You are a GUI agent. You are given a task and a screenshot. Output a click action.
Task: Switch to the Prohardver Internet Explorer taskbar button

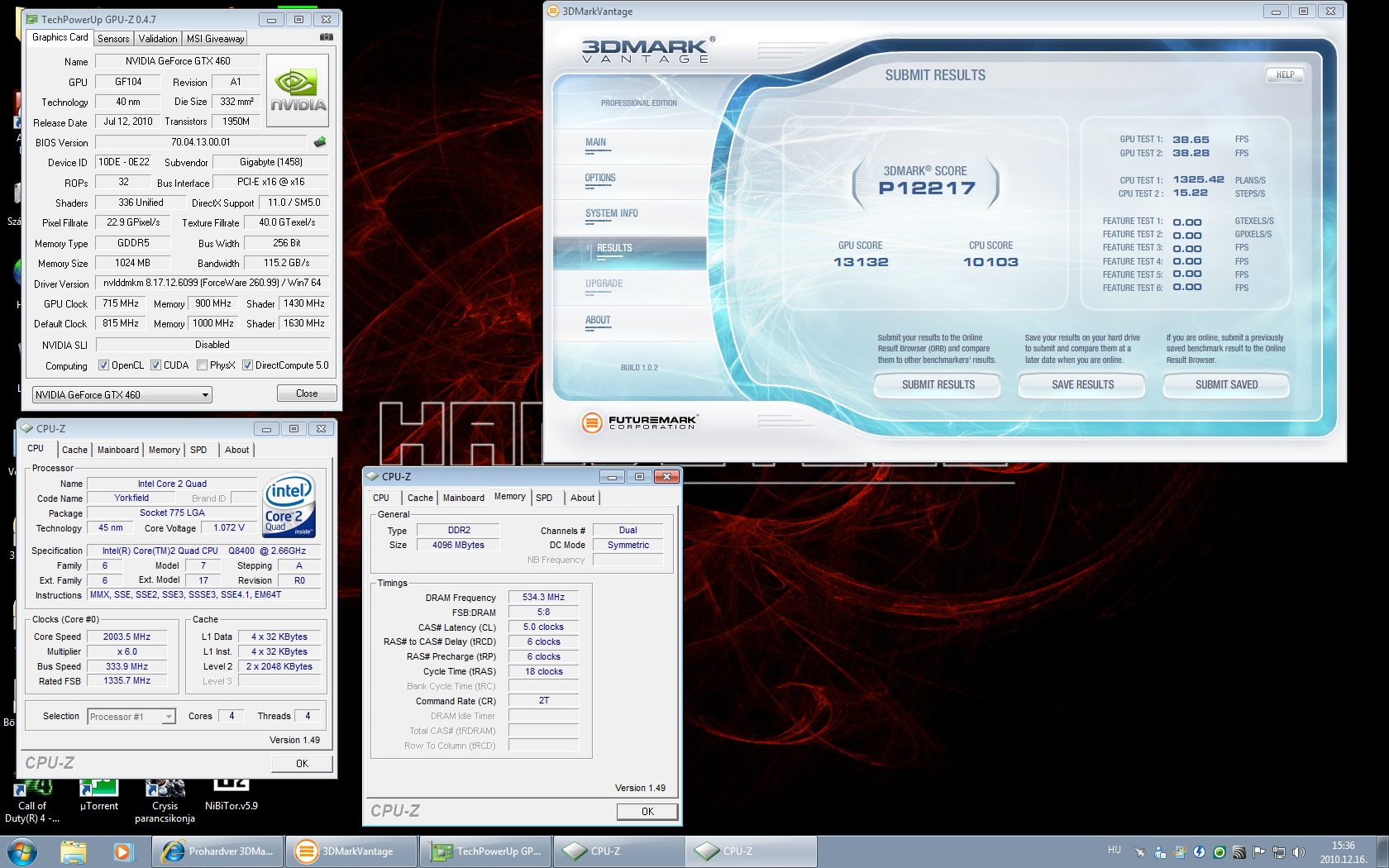click(x=218, y=851)
